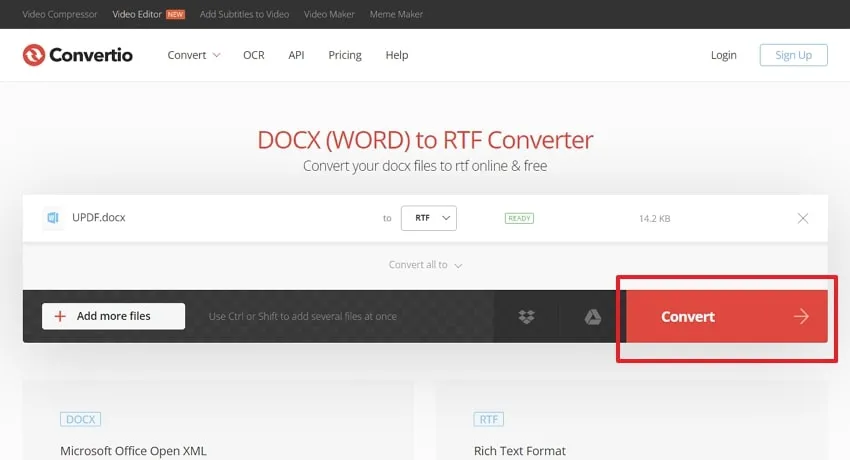Open the Video Compressor link
Image resolution: width=850 pixels, height=460 pixels.
(60, 14)
